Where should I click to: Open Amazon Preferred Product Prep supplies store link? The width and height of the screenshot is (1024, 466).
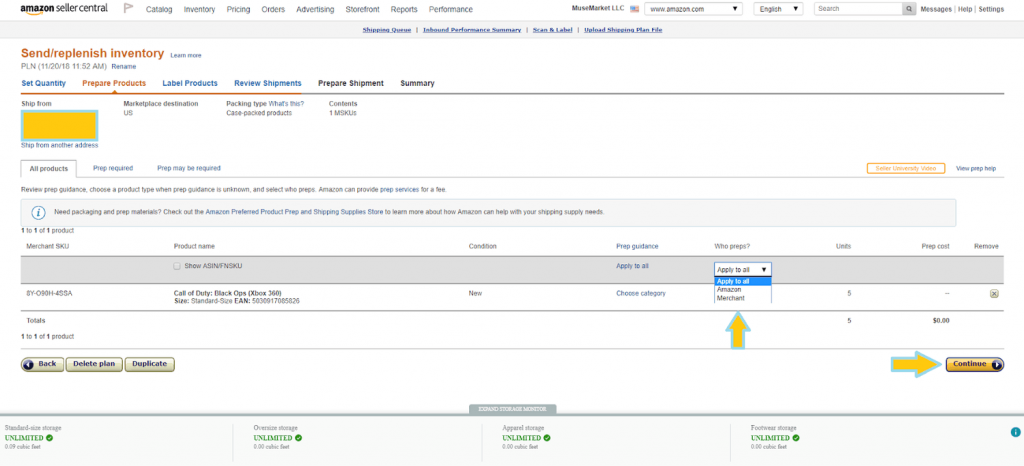[295, 213]
